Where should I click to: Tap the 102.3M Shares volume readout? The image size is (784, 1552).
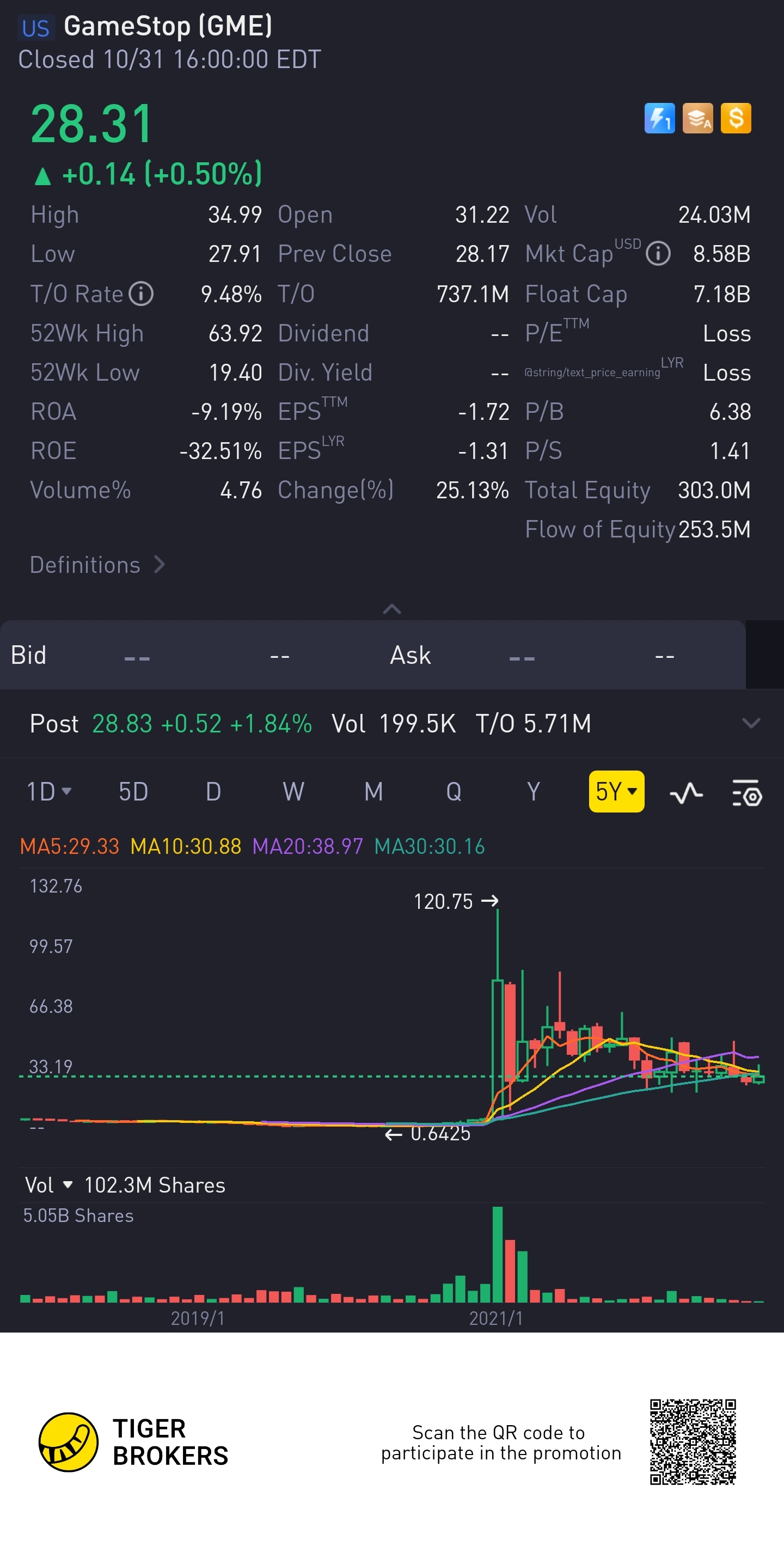tap(155, 1185)
